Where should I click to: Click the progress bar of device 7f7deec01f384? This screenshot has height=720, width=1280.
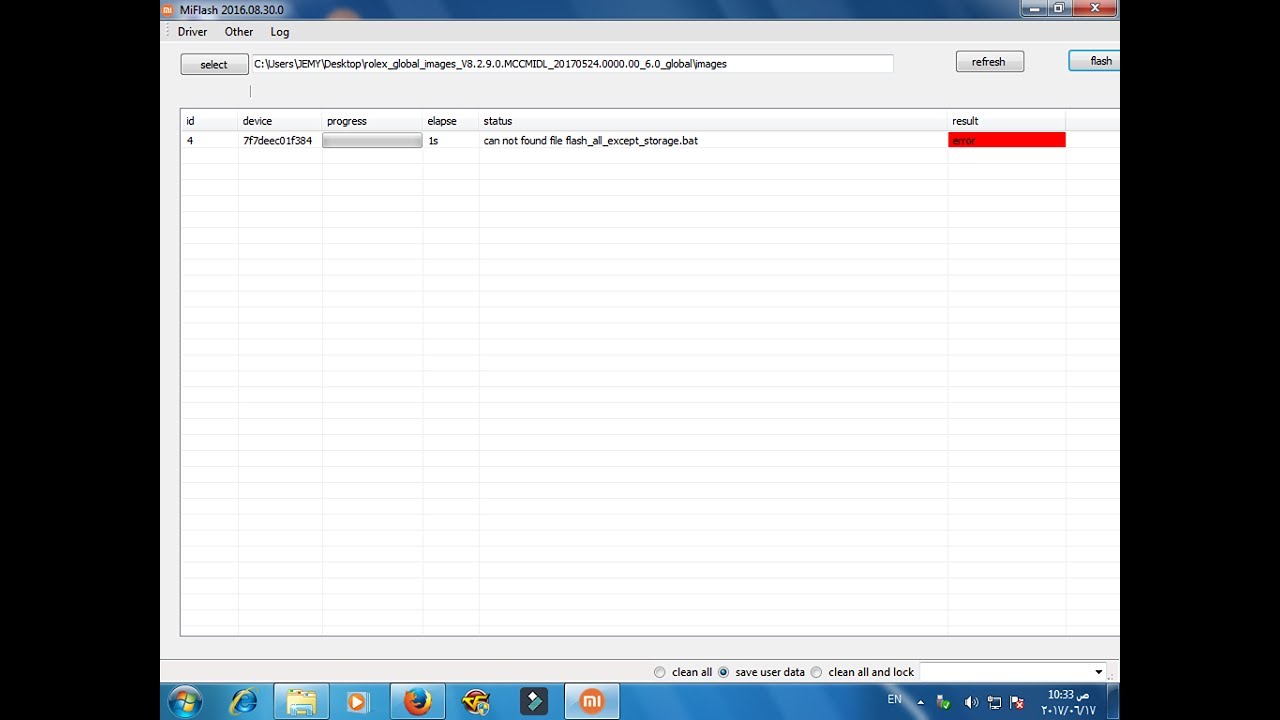tap(372, 141)
